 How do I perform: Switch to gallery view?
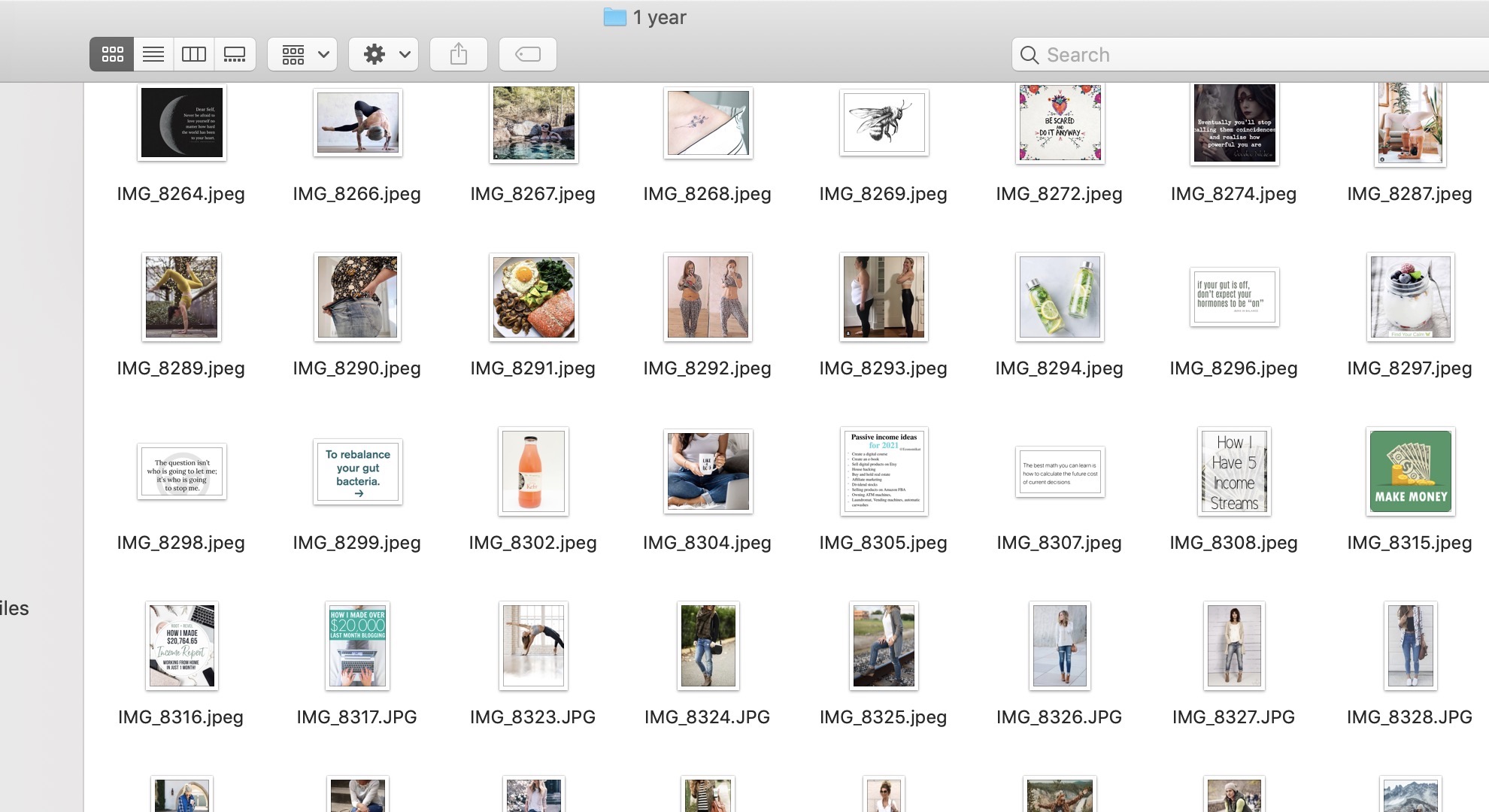pyautogui.click(x=235, y=54)
